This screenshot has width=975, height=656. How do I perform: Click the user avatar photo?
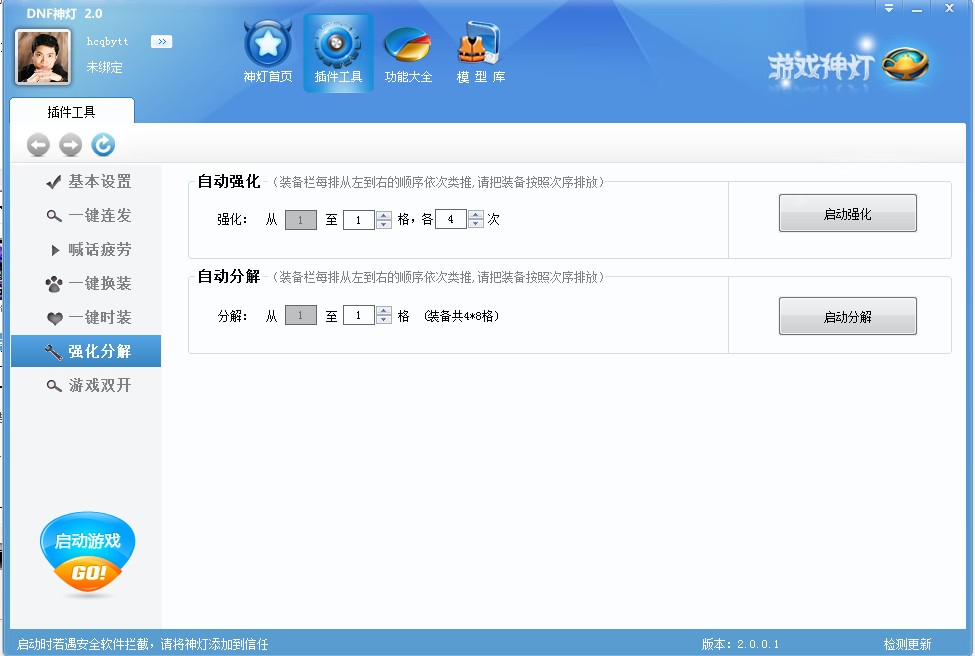[43, 57]
